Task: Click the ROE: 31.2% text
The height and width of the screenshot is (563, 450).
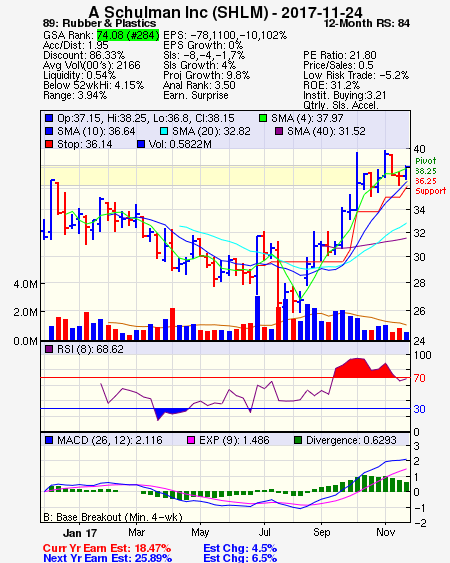Action: 331,85
